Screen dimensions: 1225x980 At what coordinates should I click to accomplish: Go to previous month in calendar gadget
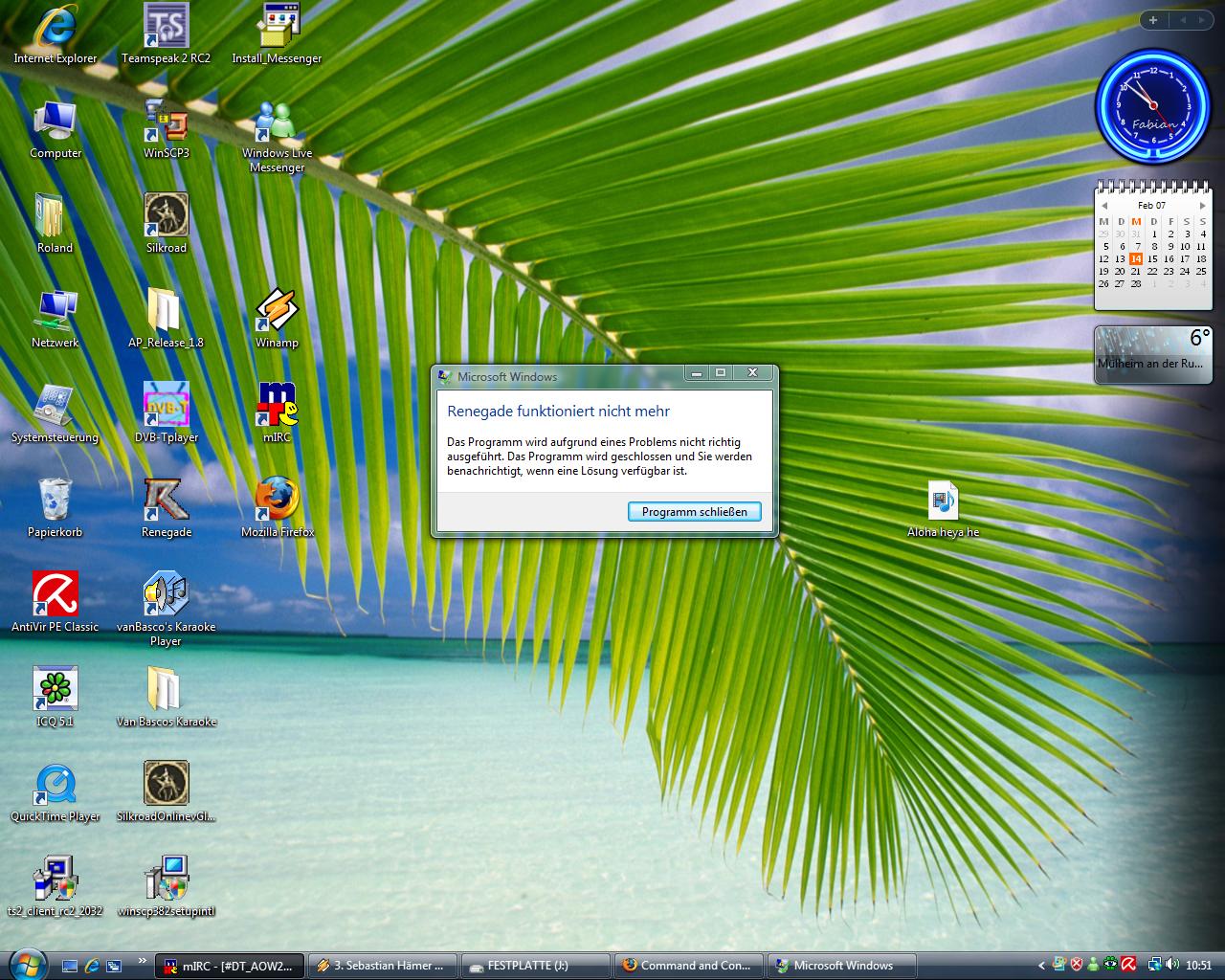click(1103, 206)
